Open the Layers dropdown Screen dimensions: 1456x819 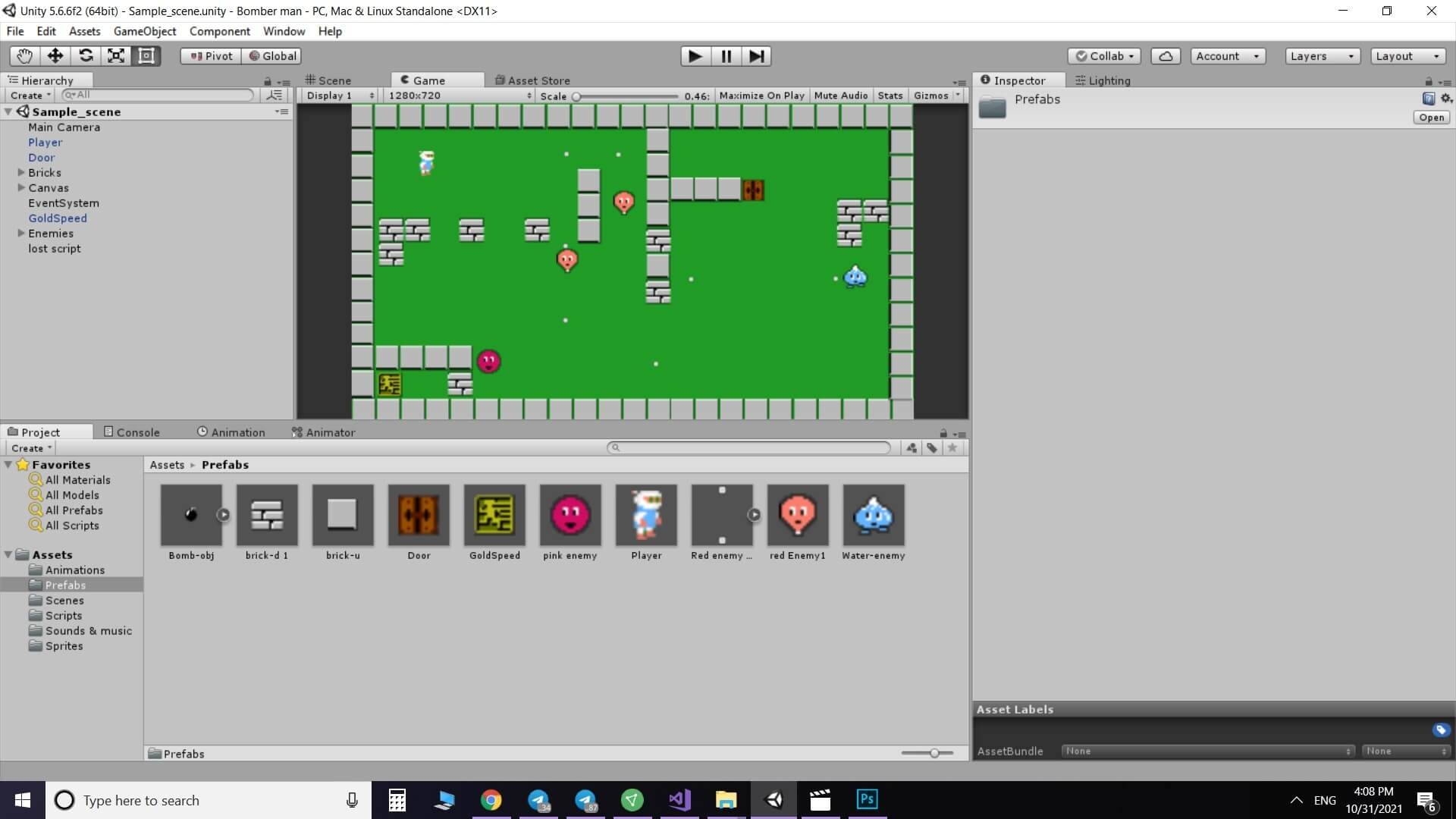(x=1323, y=56)
